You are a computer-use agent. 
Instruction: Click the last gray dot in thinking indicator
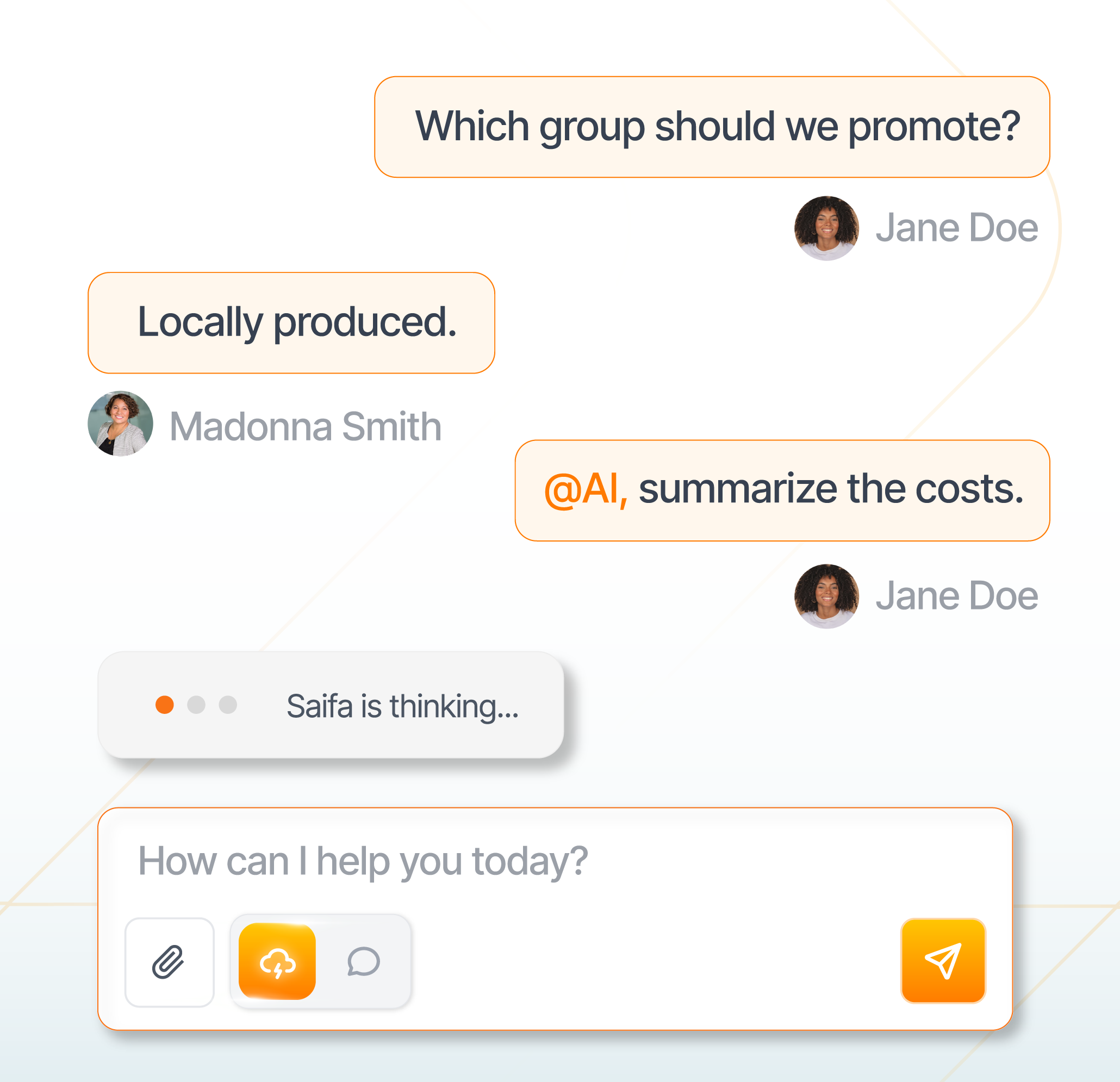pos(228,705)
